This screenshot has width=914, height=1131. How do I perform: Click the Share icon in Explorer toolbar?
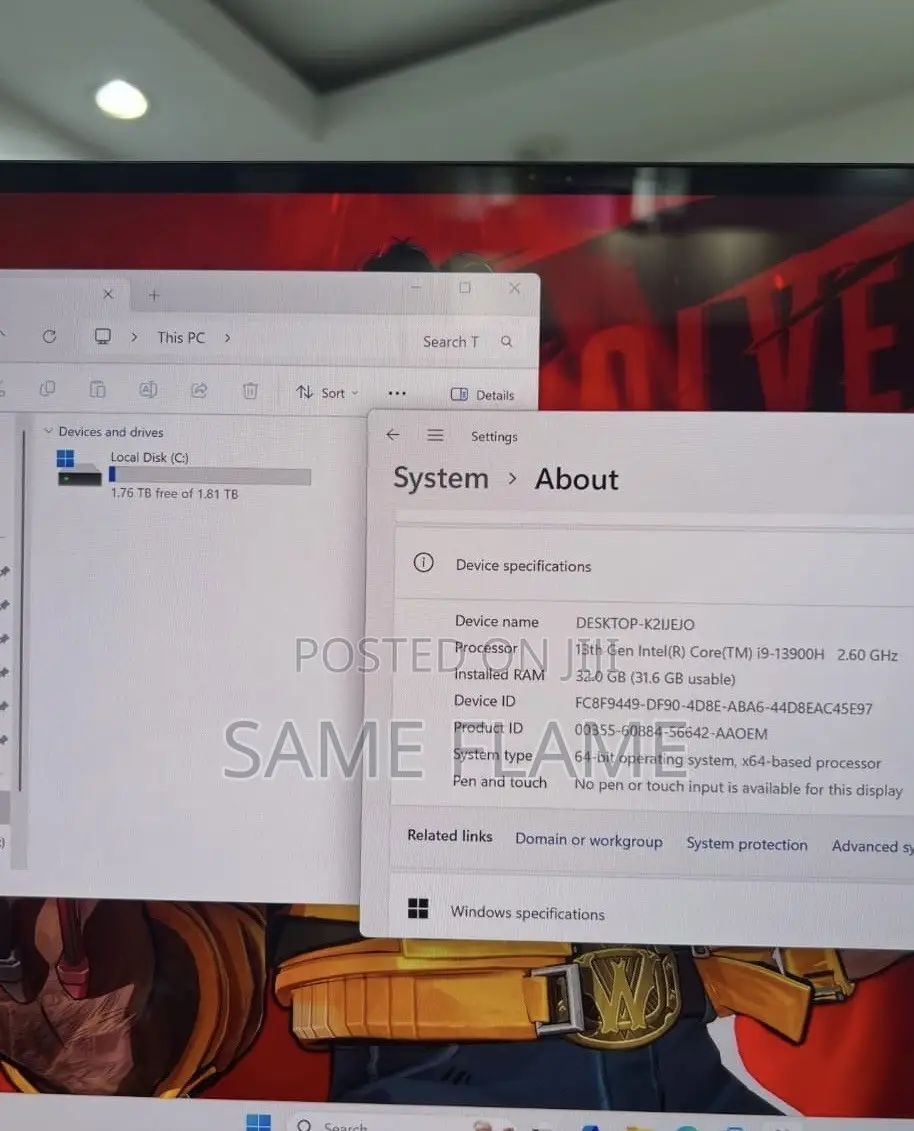coord(199,390)
